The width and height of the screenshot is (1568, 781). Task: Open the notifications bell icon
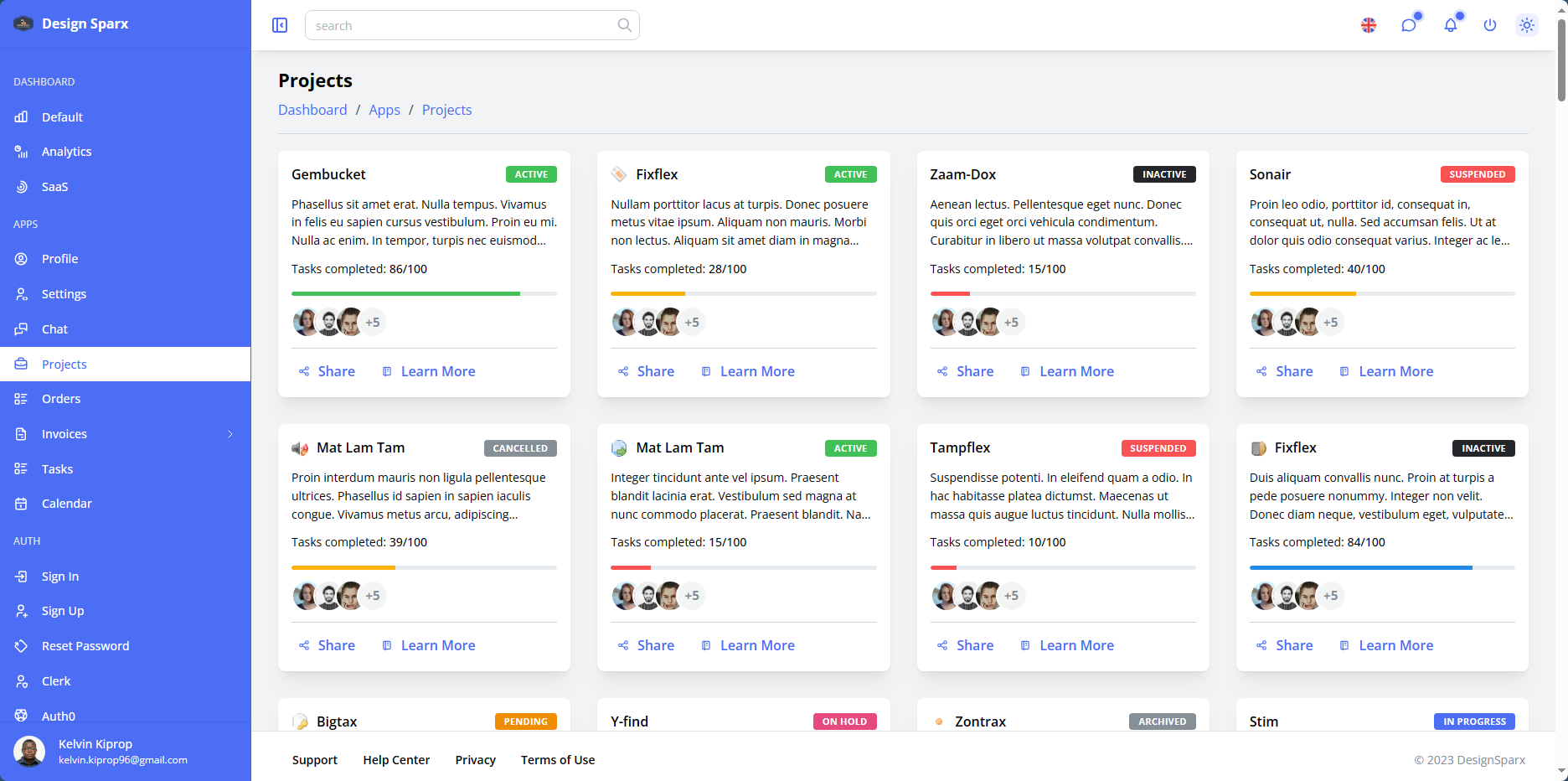click(1450, 25)
